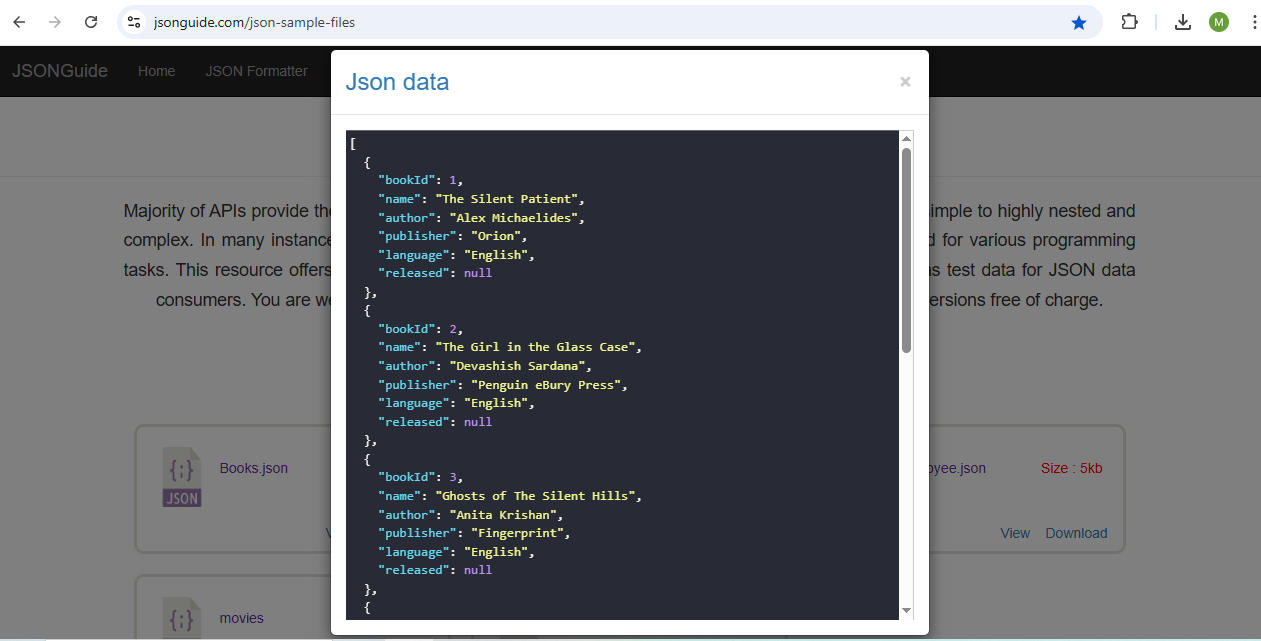Image resolution: width=1261 pixels, height=641 pixels.
Task: Click the movies file icon
Action: coord(182,617)
